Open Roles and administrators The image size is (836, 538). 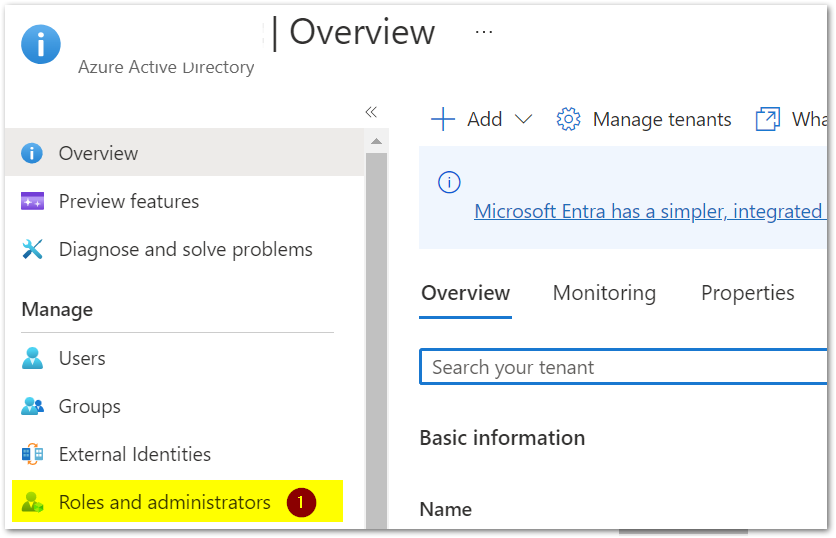pyautogui.click(x=165, y=502)
